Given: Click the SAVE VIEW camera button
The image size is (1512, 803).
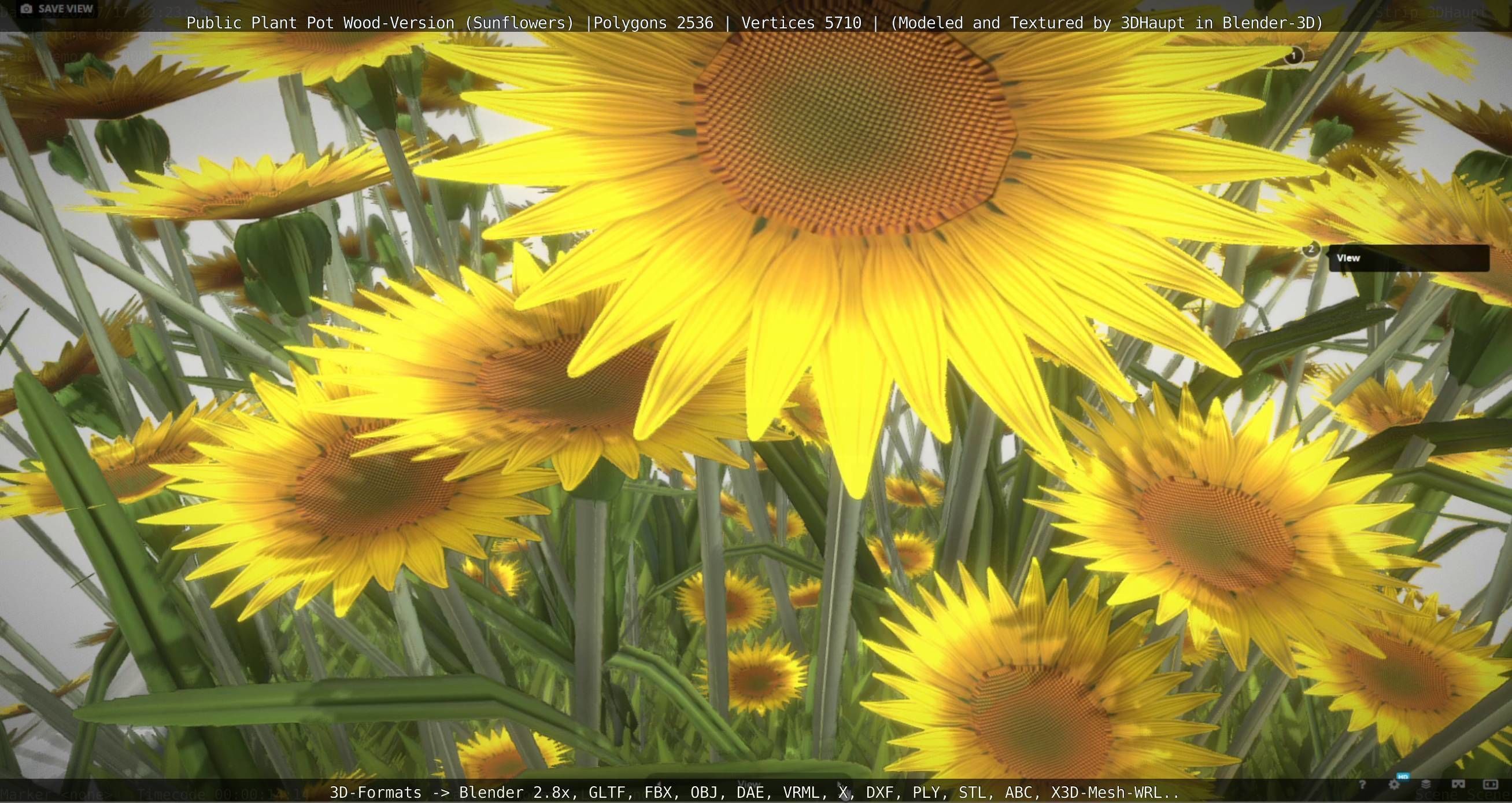Looking at the screenshot, I should (x=56, y=9).
